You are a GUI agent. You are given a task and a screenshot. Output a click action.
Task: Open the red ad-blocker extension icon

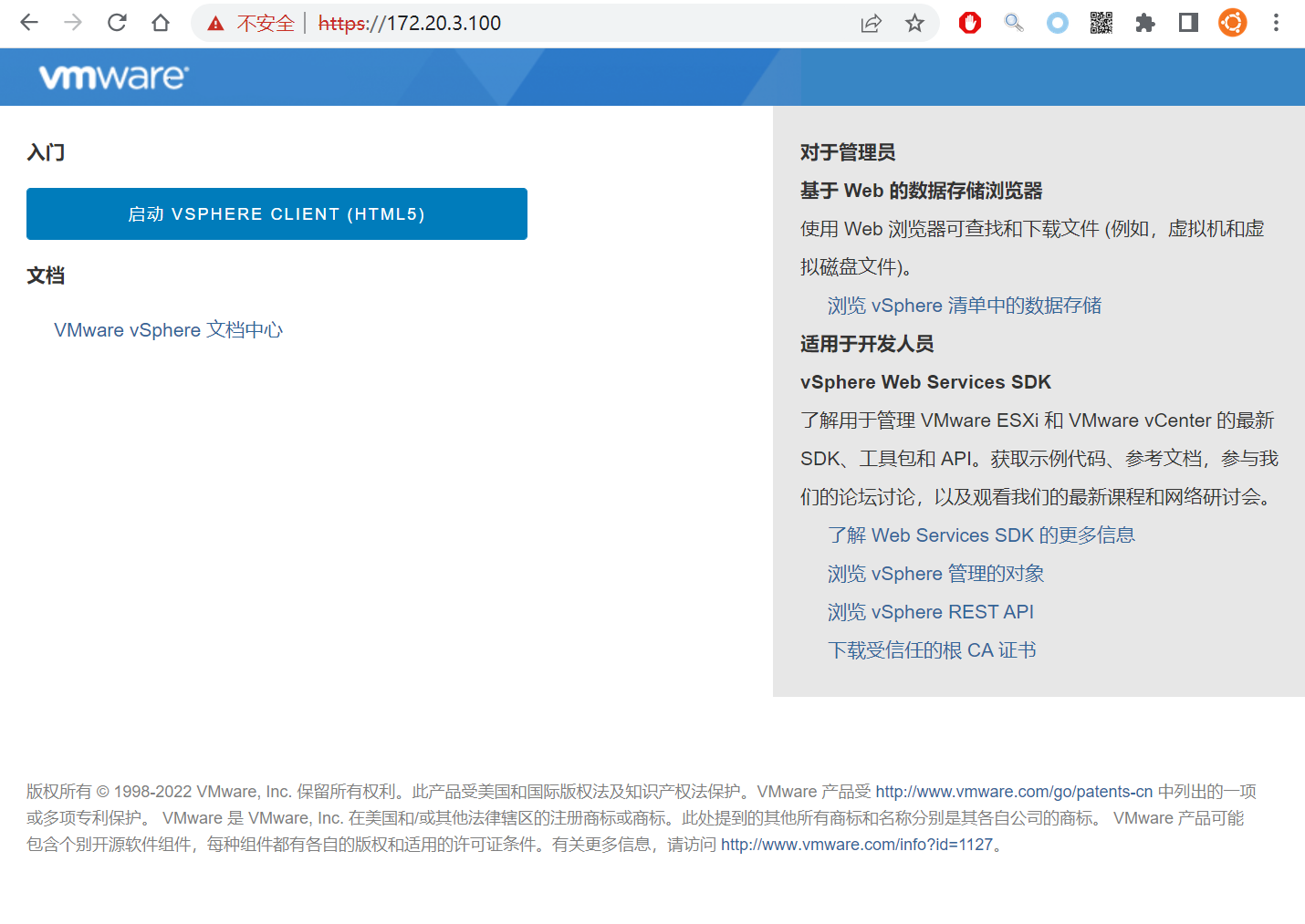970,23
